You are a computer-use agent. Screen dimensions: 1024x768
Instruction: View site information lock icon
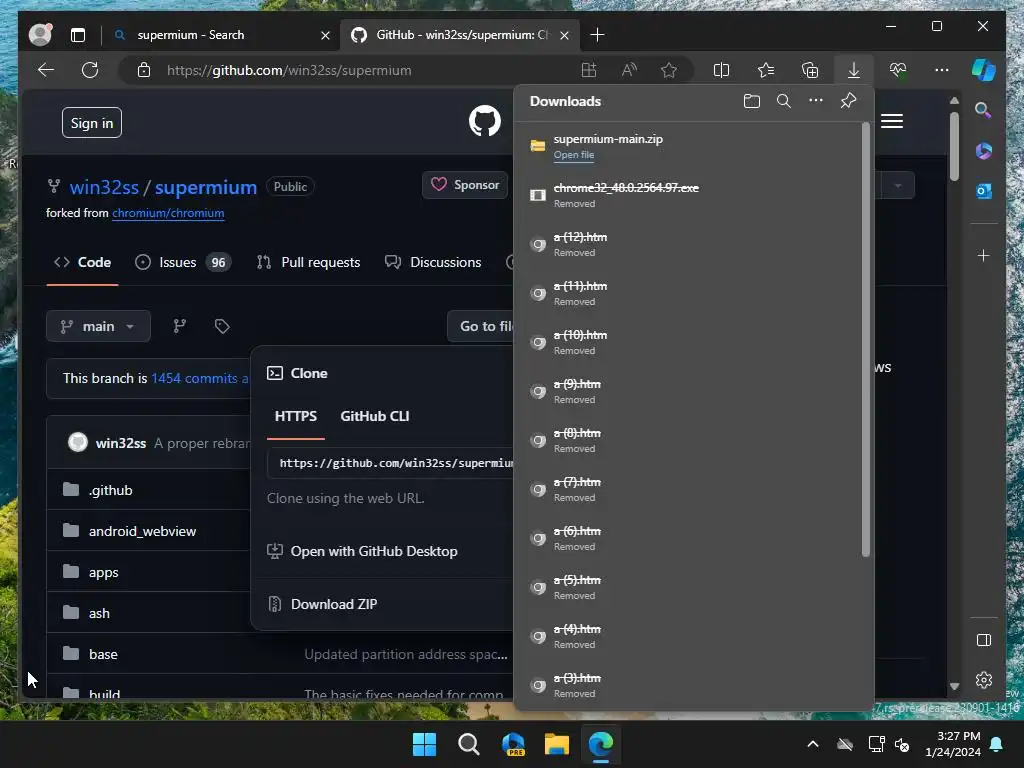pyautogui.click(x=144, y=70)
